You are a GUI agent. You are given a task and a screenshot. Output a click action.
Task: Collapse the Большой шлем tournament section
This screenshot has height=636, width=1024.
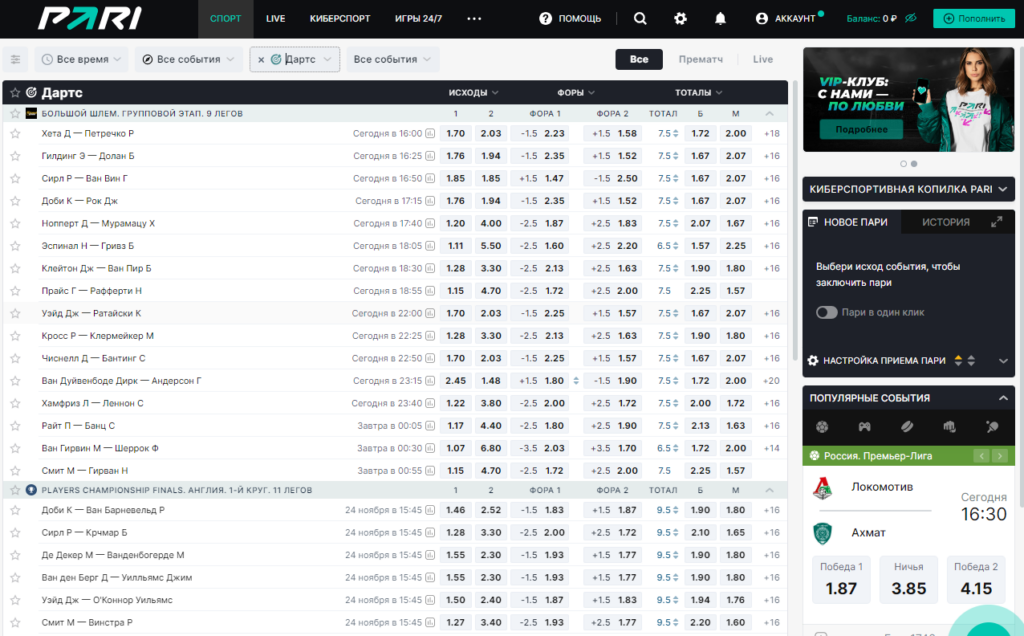(769, 114)
